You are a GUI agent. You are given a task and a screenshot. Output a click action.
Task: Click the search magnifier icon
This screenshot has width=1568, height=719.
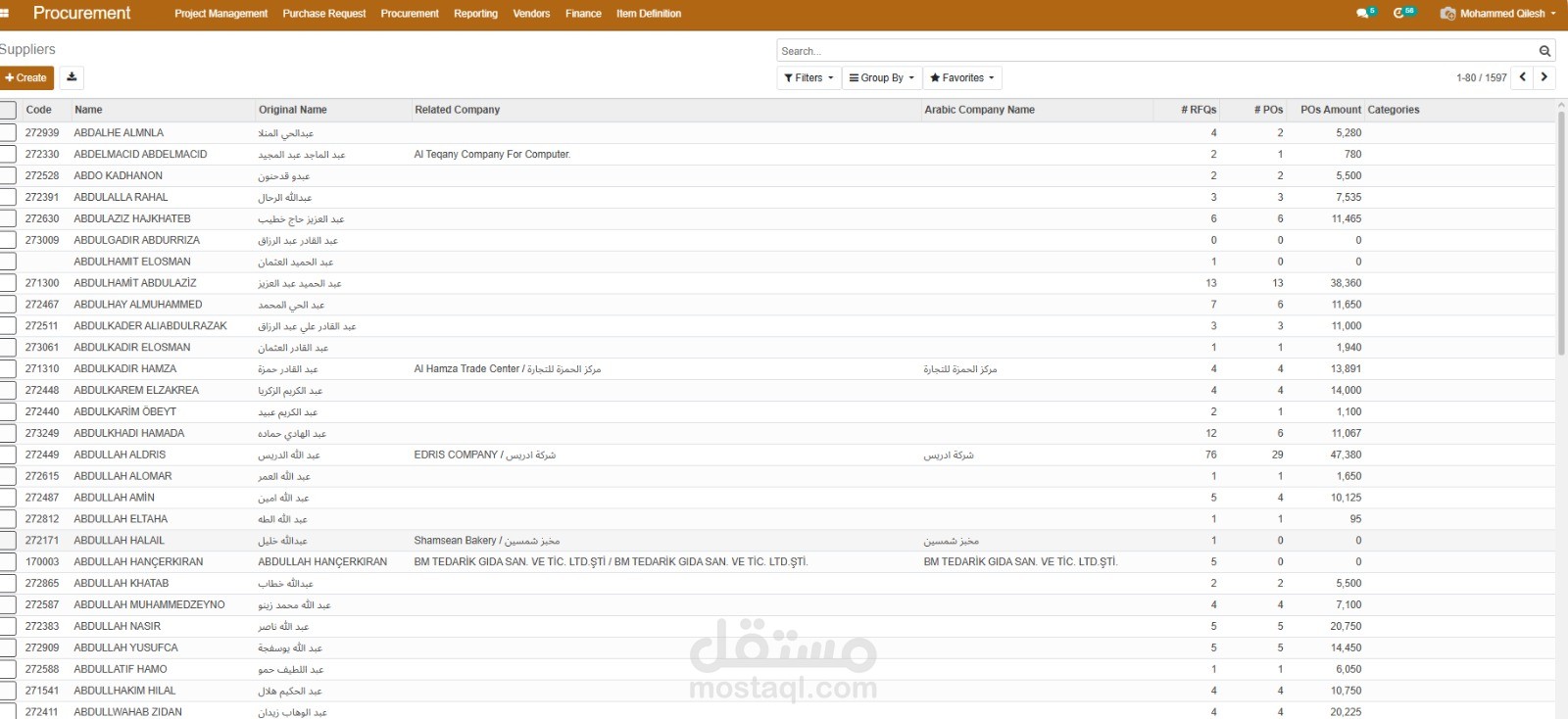1544,51
